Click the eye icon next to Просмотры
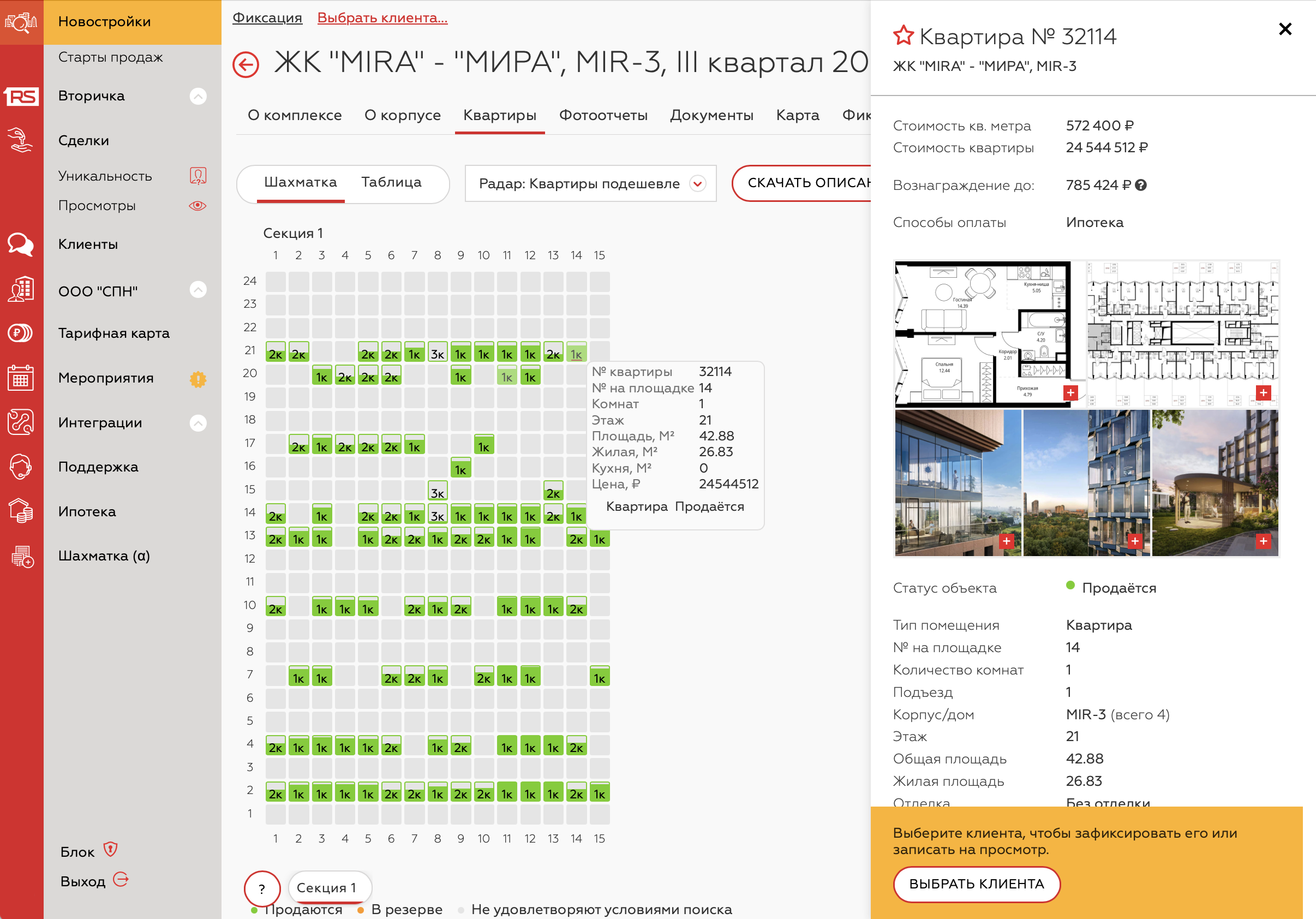 [198, 206]
